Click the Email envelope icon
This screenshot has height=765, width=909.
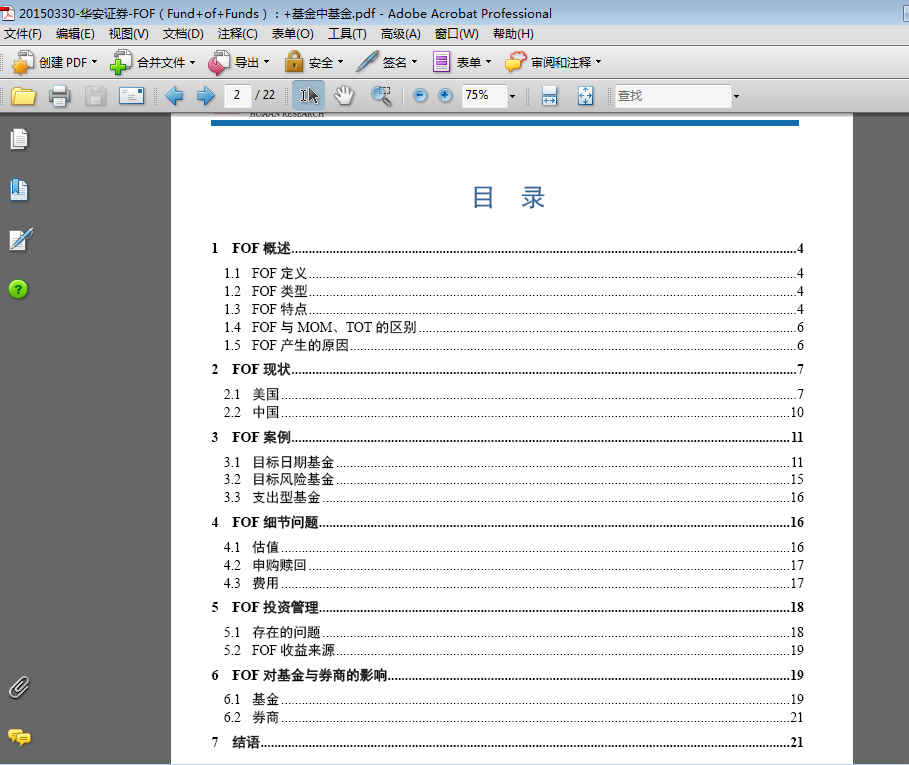click(x=132, y=96)
